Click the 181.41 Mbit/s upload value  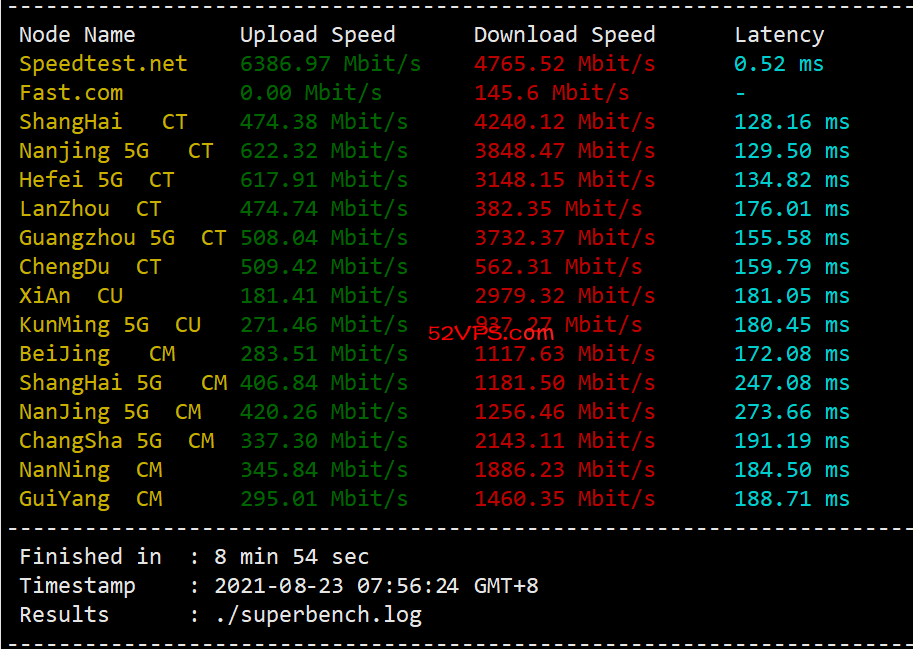pos(324,296)
